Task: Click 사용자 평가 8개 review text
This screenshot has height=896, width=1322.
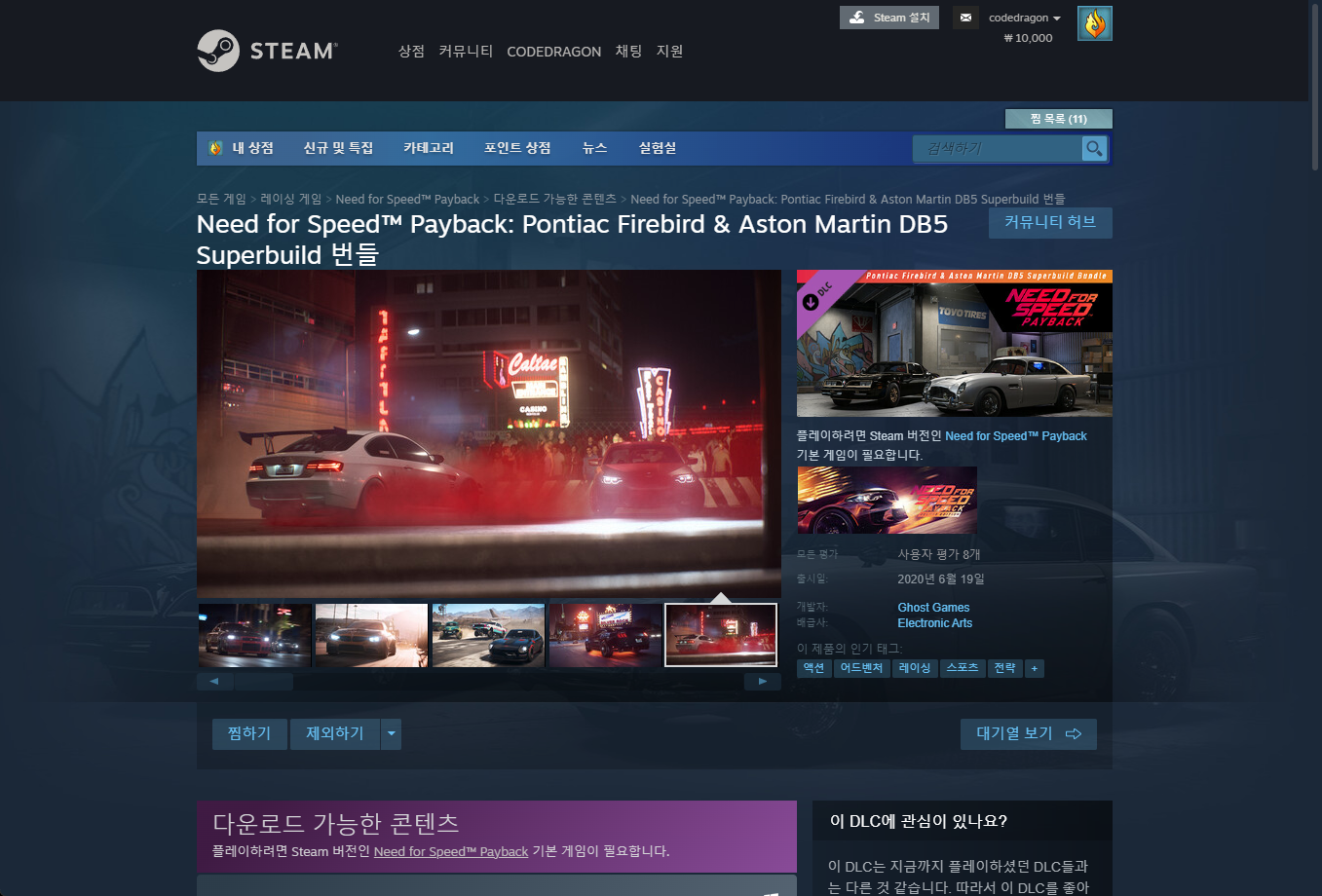Action: 939,554
